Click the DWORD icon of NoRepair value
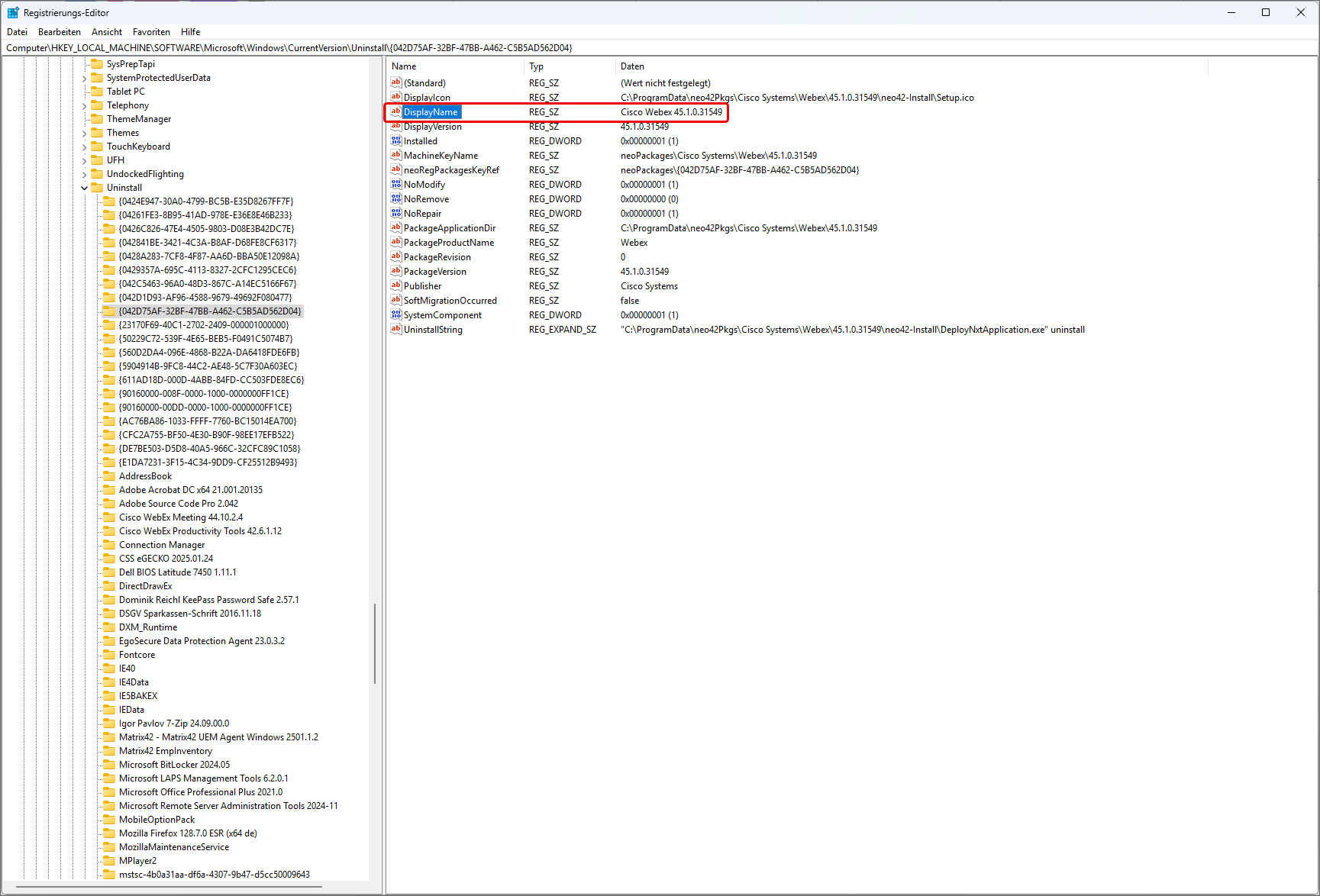 pyautogui.click(x=395, y=213)
